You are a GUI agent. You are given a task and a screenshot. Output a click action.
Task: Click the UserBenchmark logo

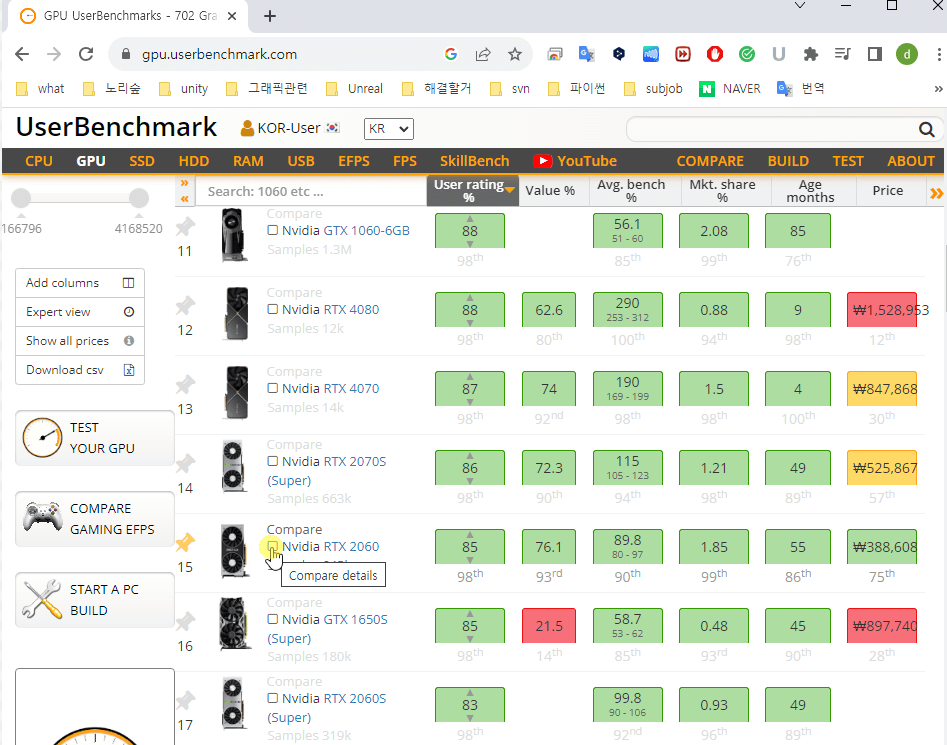[116, 127]
